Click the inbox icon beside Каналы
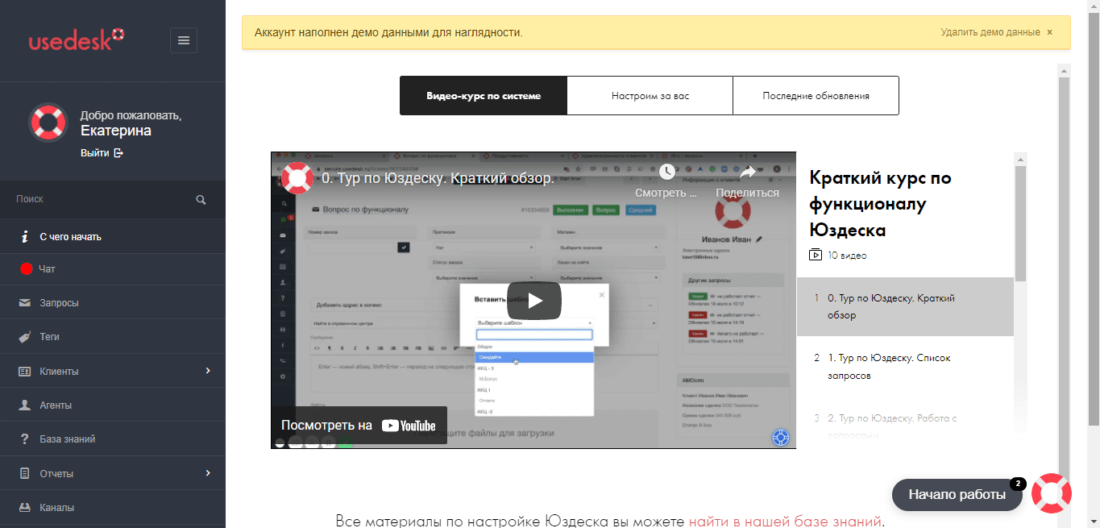1100x528 pixels. [25, 508]
